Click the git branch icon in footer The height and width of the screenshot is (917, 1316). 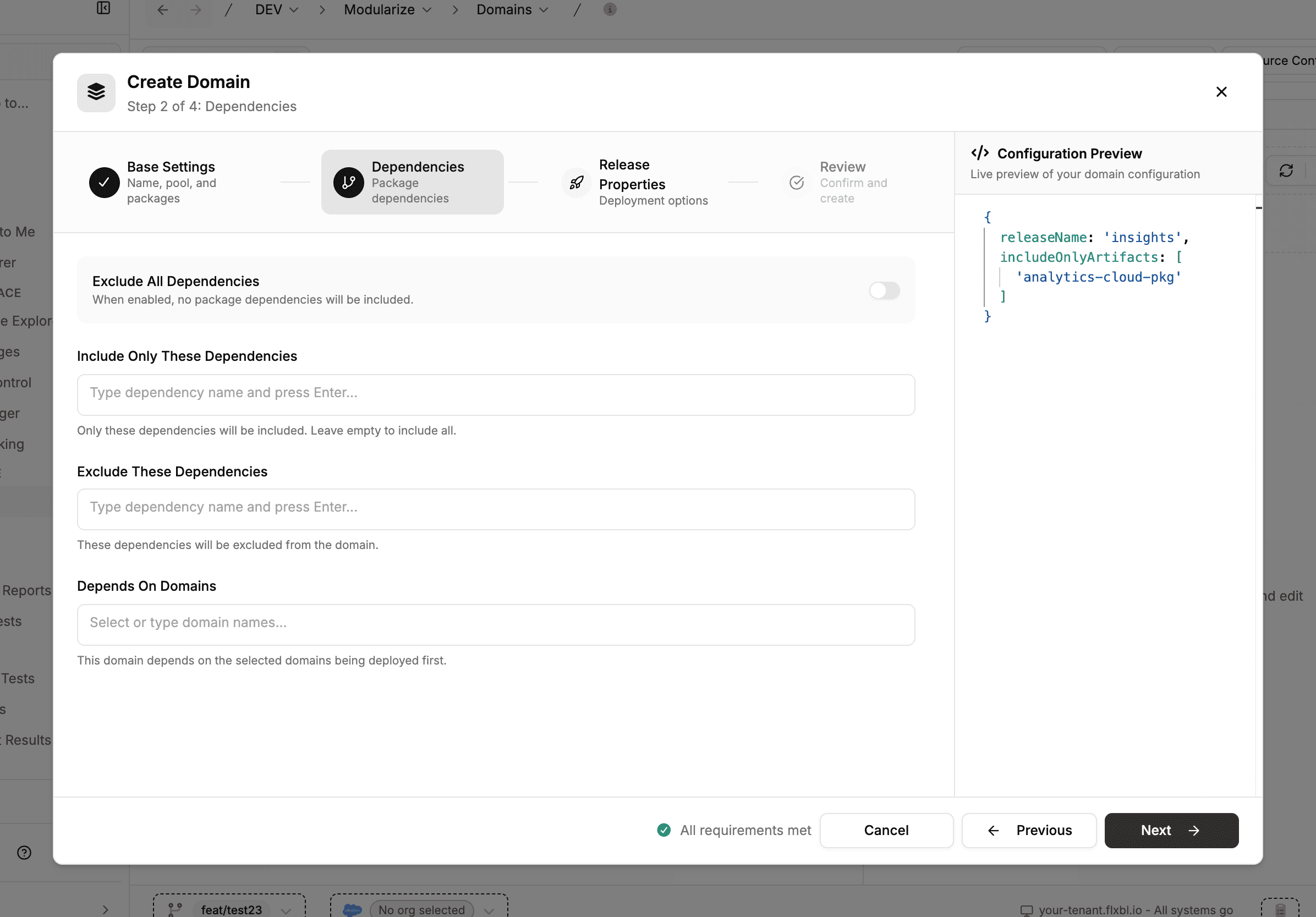pos(175,909)
